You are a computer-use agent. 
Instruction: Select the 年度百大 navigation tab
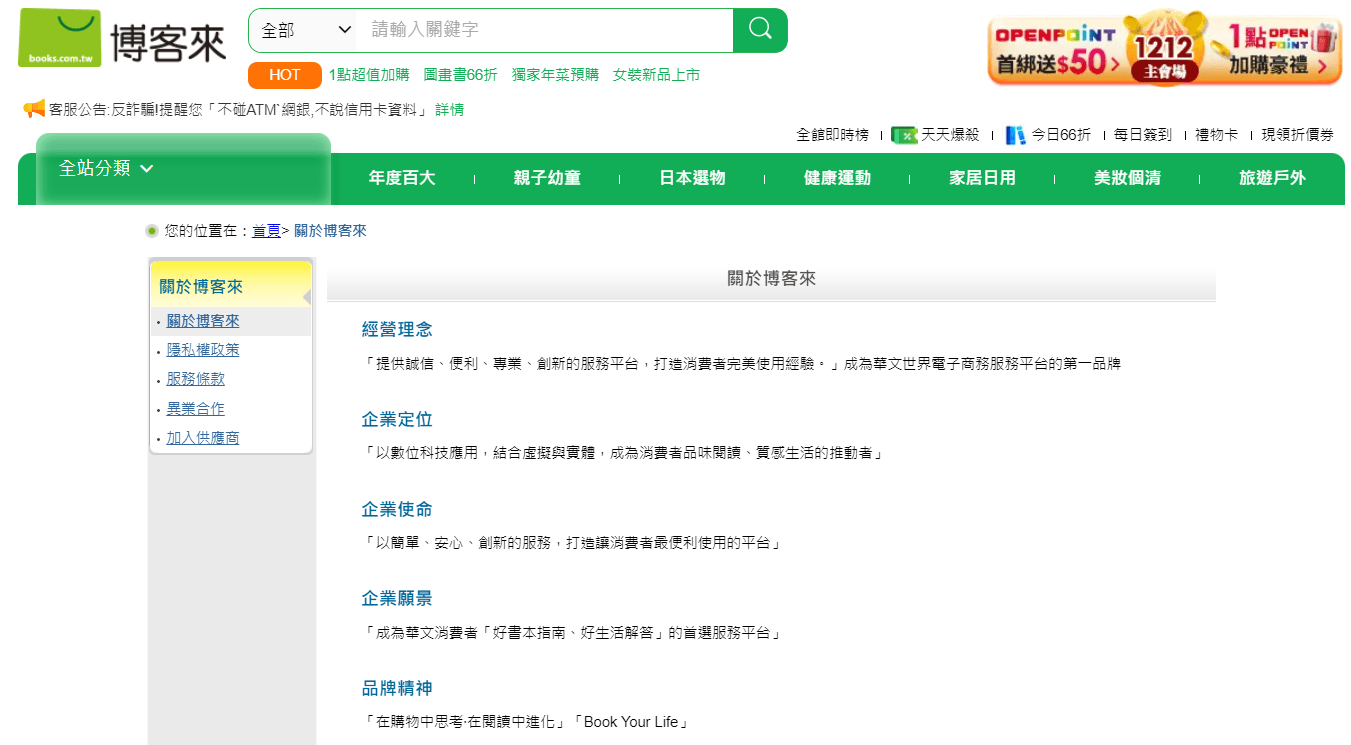click(x=402, y=178)
